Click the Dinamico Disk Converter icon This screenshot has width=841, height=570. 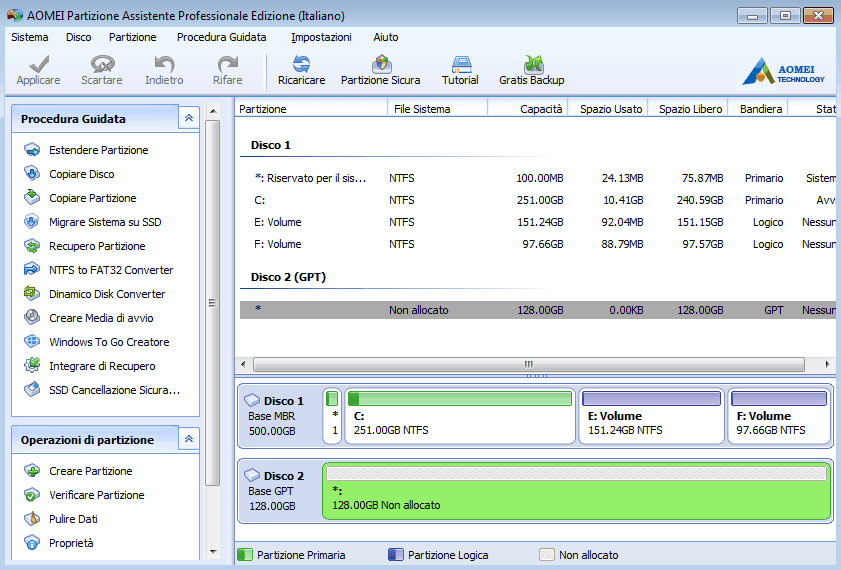32,293
